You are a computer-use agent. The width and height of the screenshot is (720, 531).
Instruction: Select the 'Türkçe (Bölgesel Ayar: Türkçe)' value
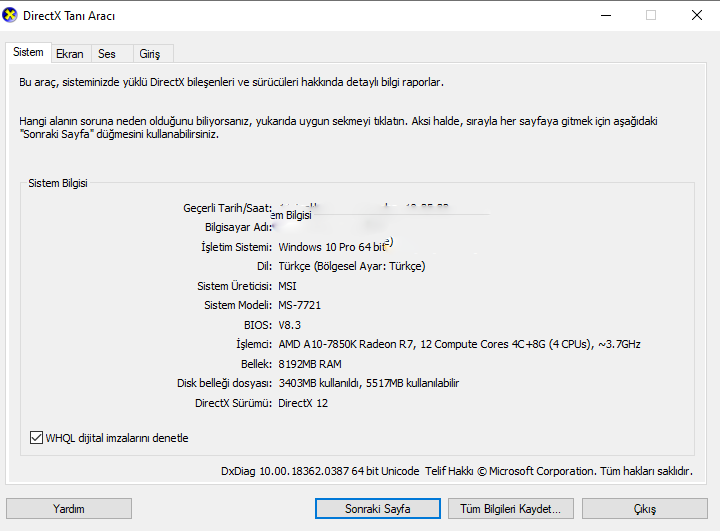pos(352,266)
